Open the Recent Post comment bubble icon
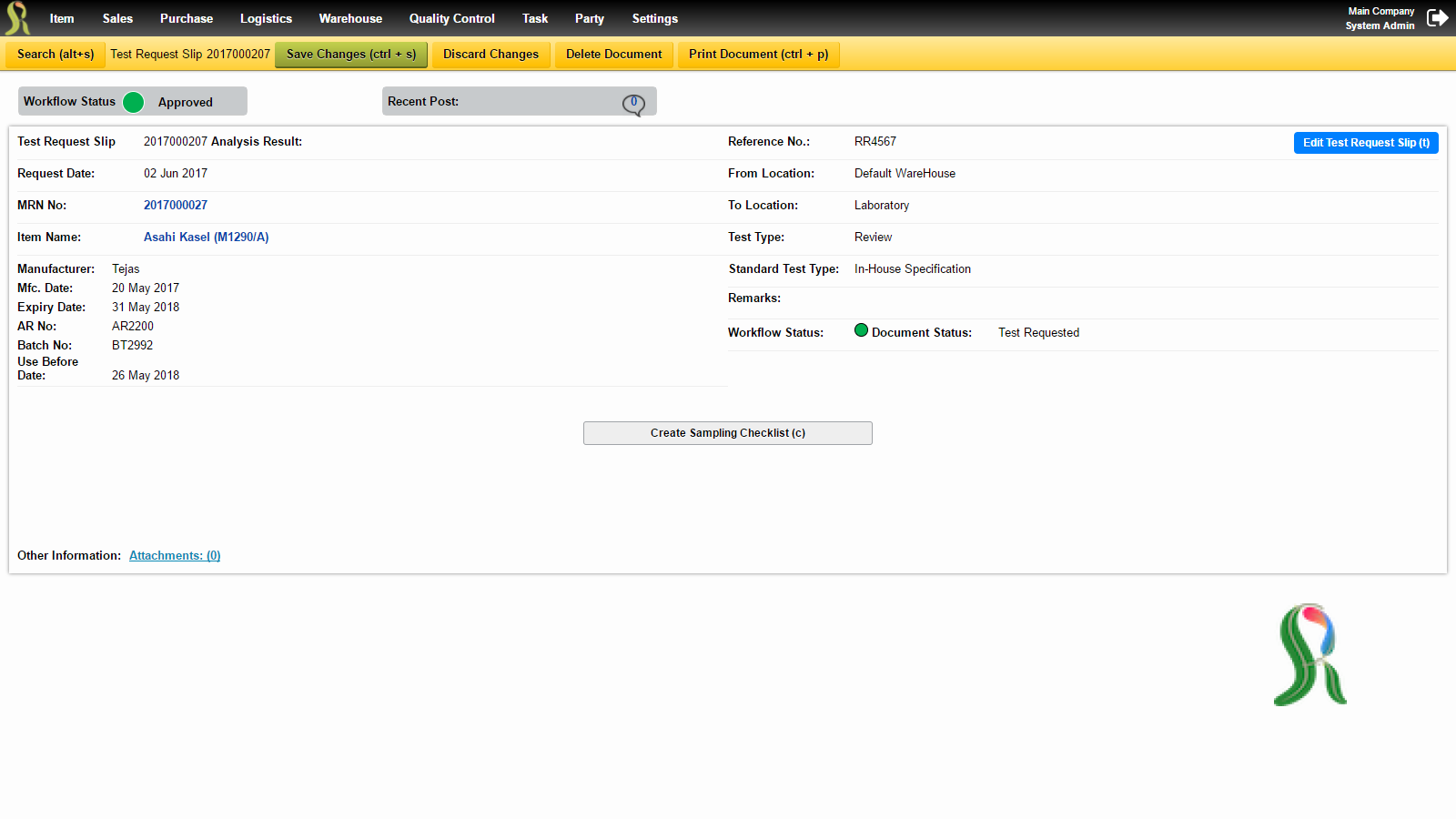Screen dimensions: 1456x819 coord(633,105)
